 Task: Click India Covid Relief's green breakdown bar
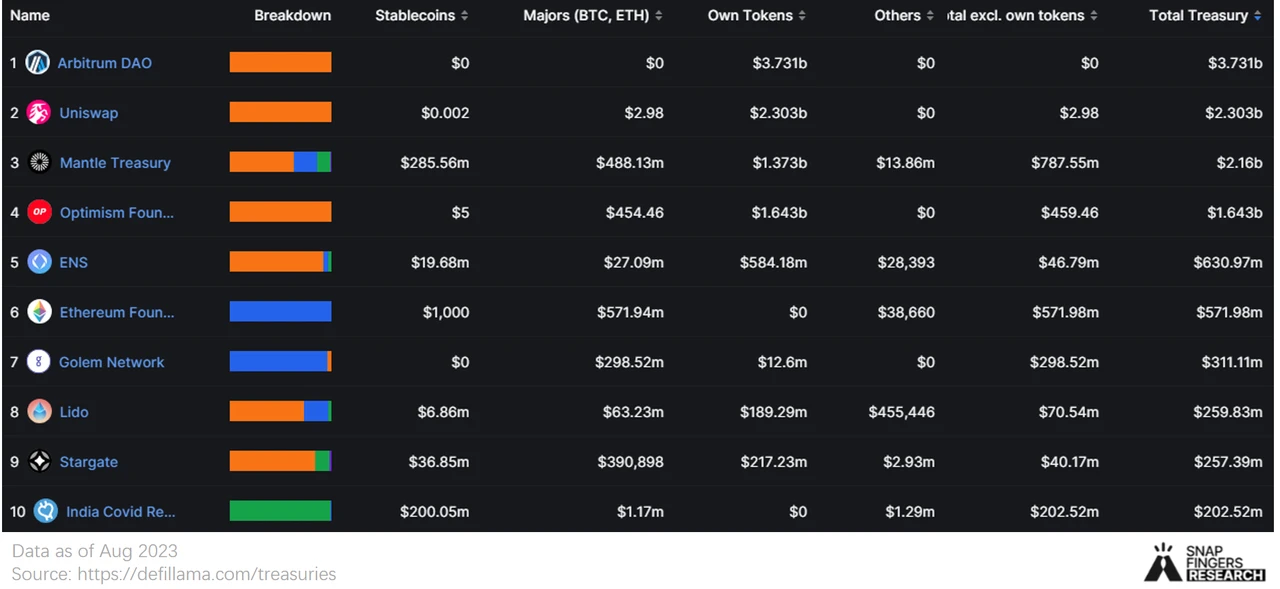(280, 511)
